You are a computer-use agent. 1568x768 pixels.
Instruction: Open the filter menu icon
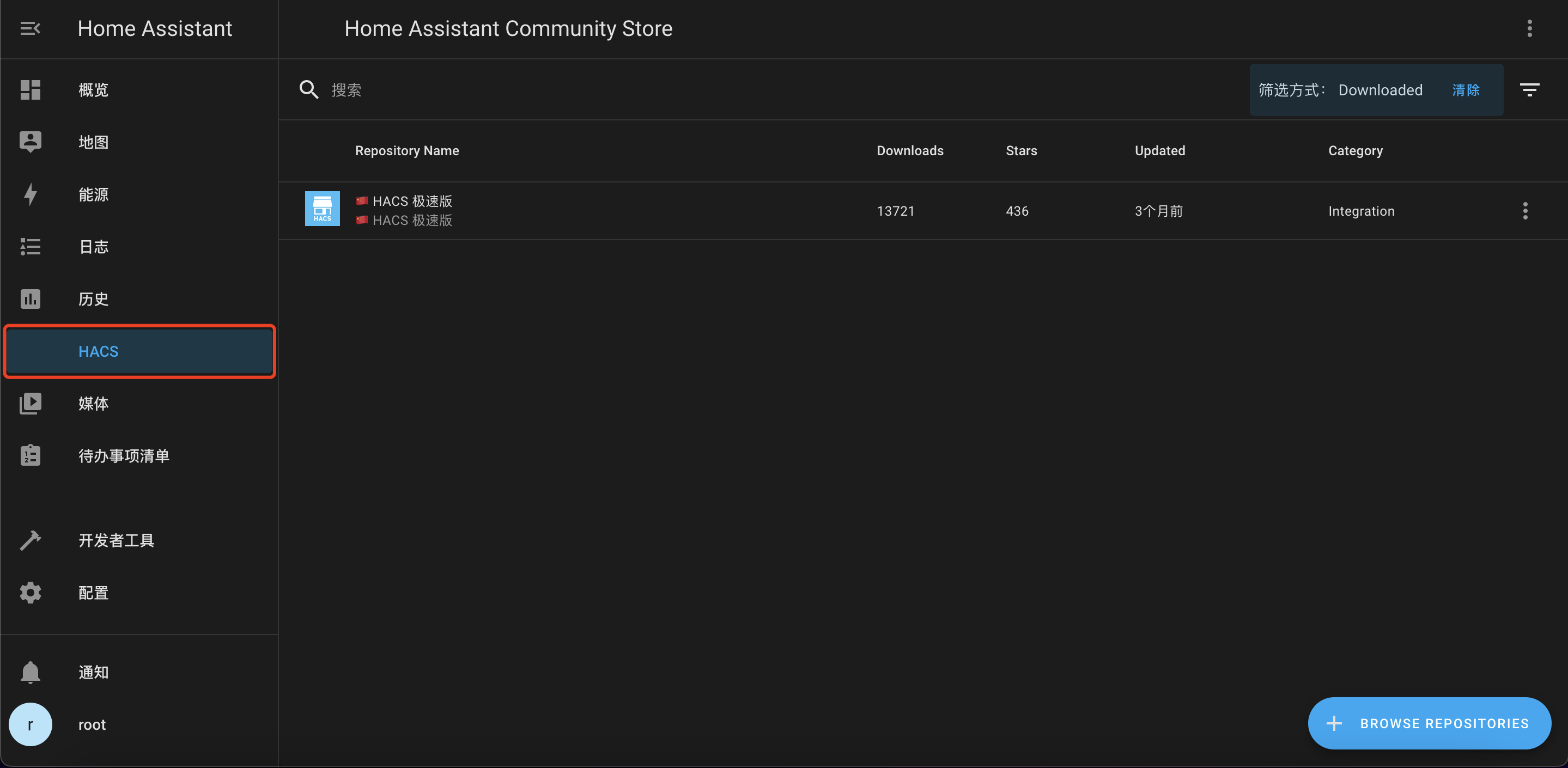1529,90
